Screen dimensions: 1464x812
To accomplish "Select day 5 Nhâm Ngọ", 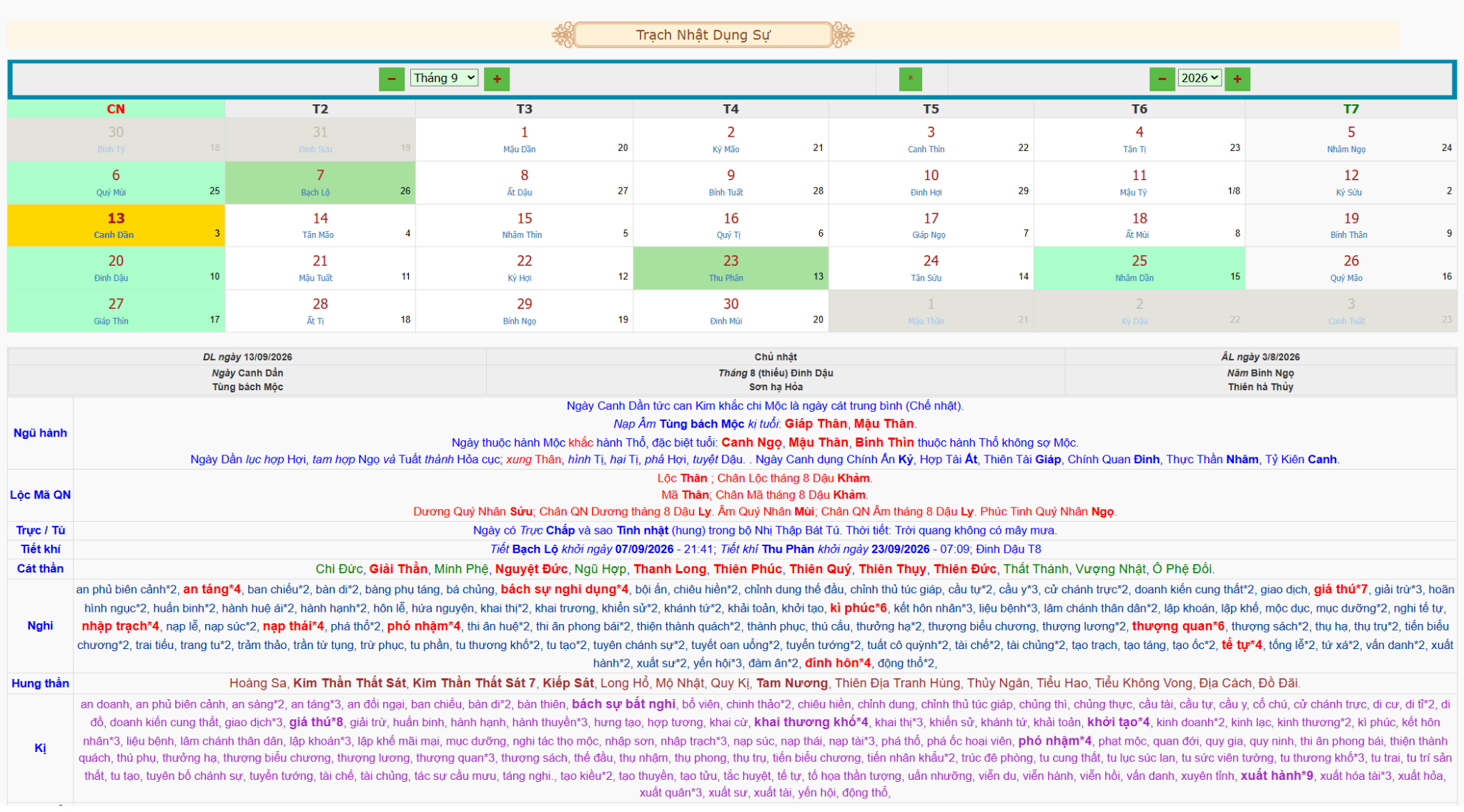I will [1351, 140].
